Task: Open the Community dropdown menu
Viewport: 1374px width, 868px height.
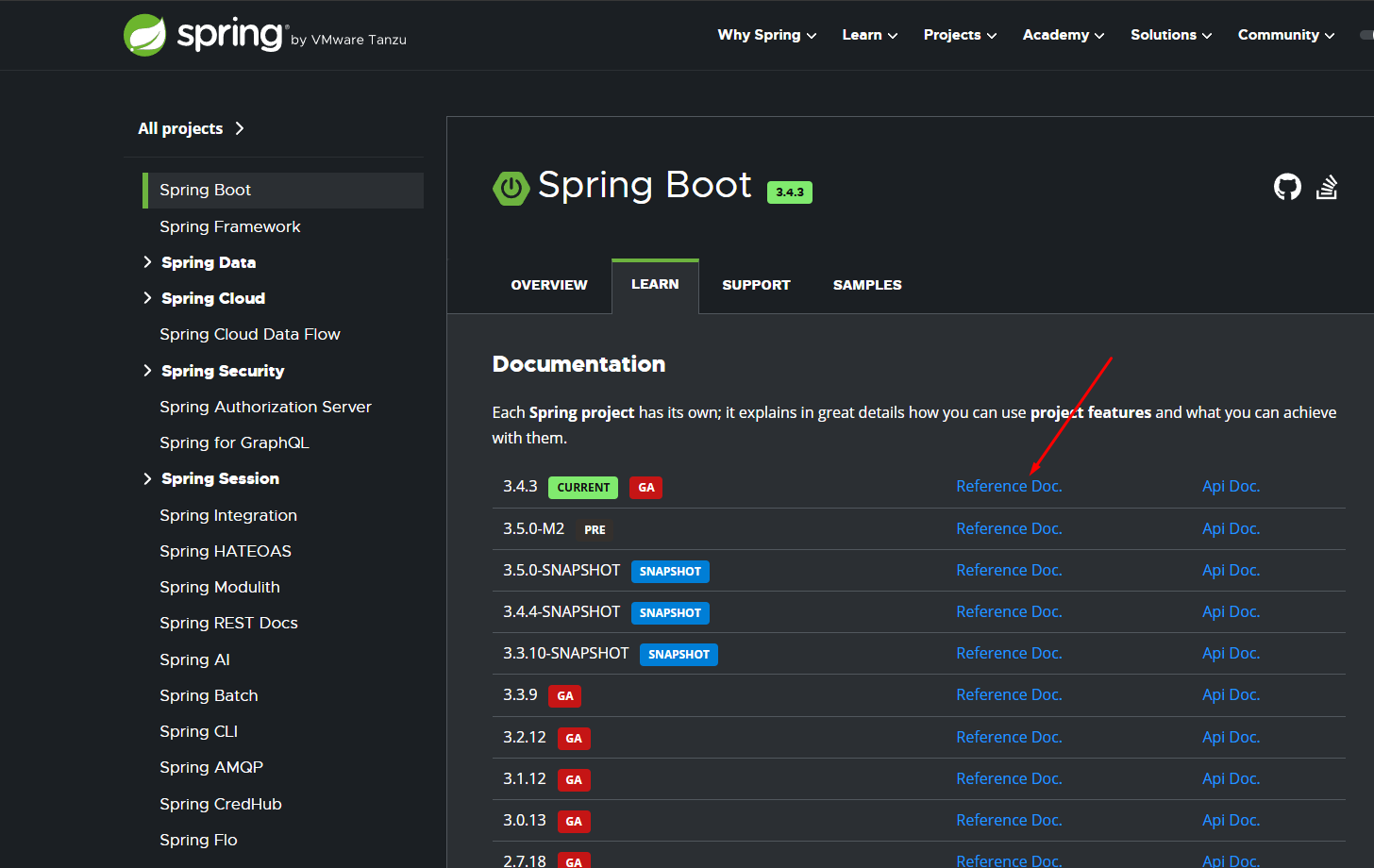Action: point(1286,35)
